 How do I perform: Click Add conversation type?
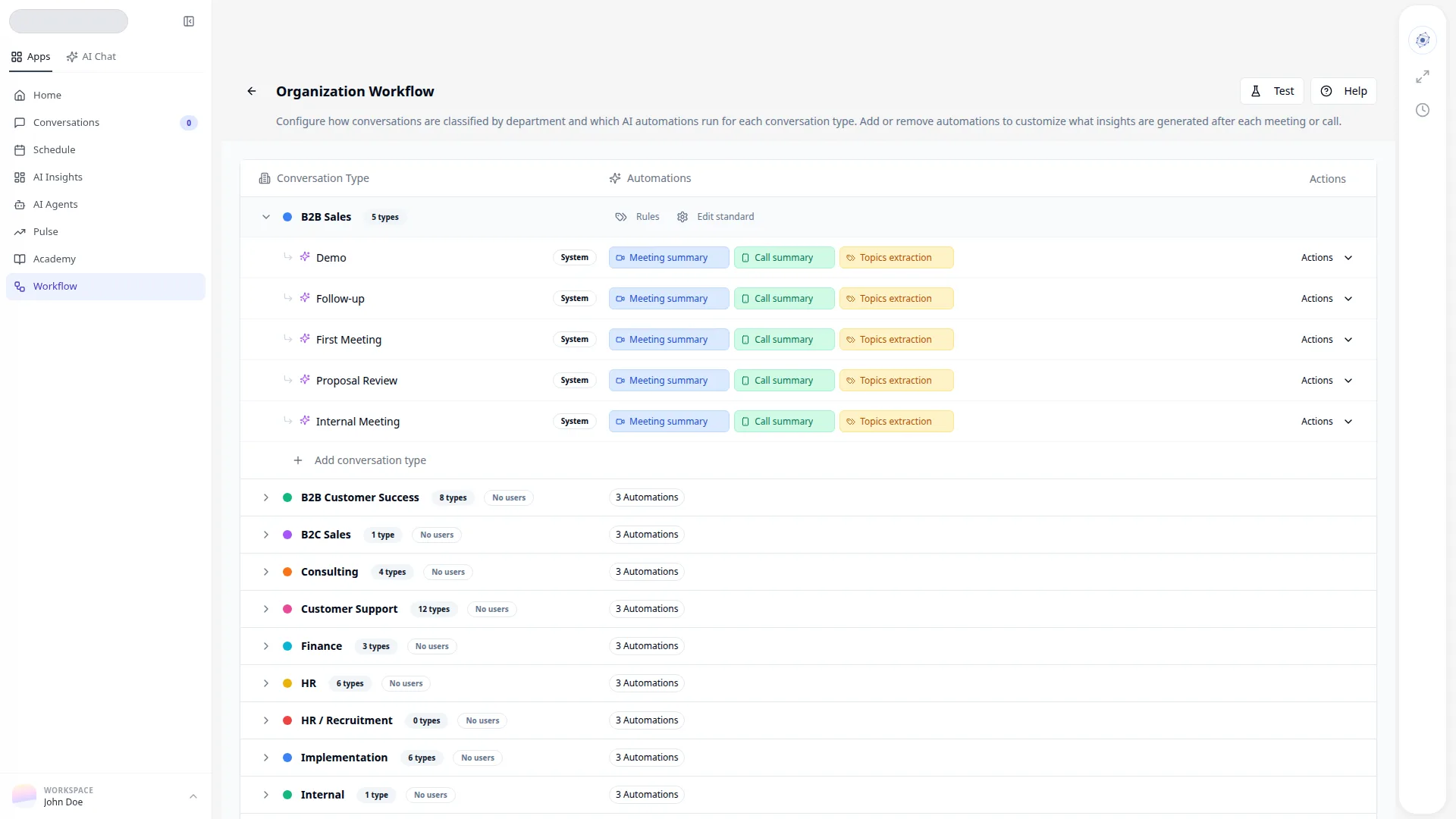pyautogui.click(x=359, y=460)
